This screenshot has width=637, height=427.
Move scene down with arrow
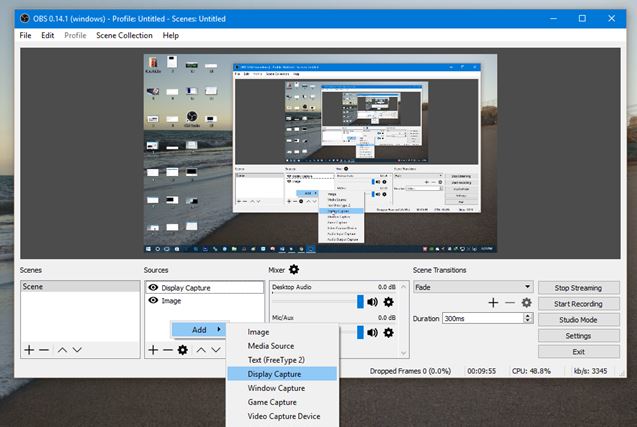tap(77, 349)
